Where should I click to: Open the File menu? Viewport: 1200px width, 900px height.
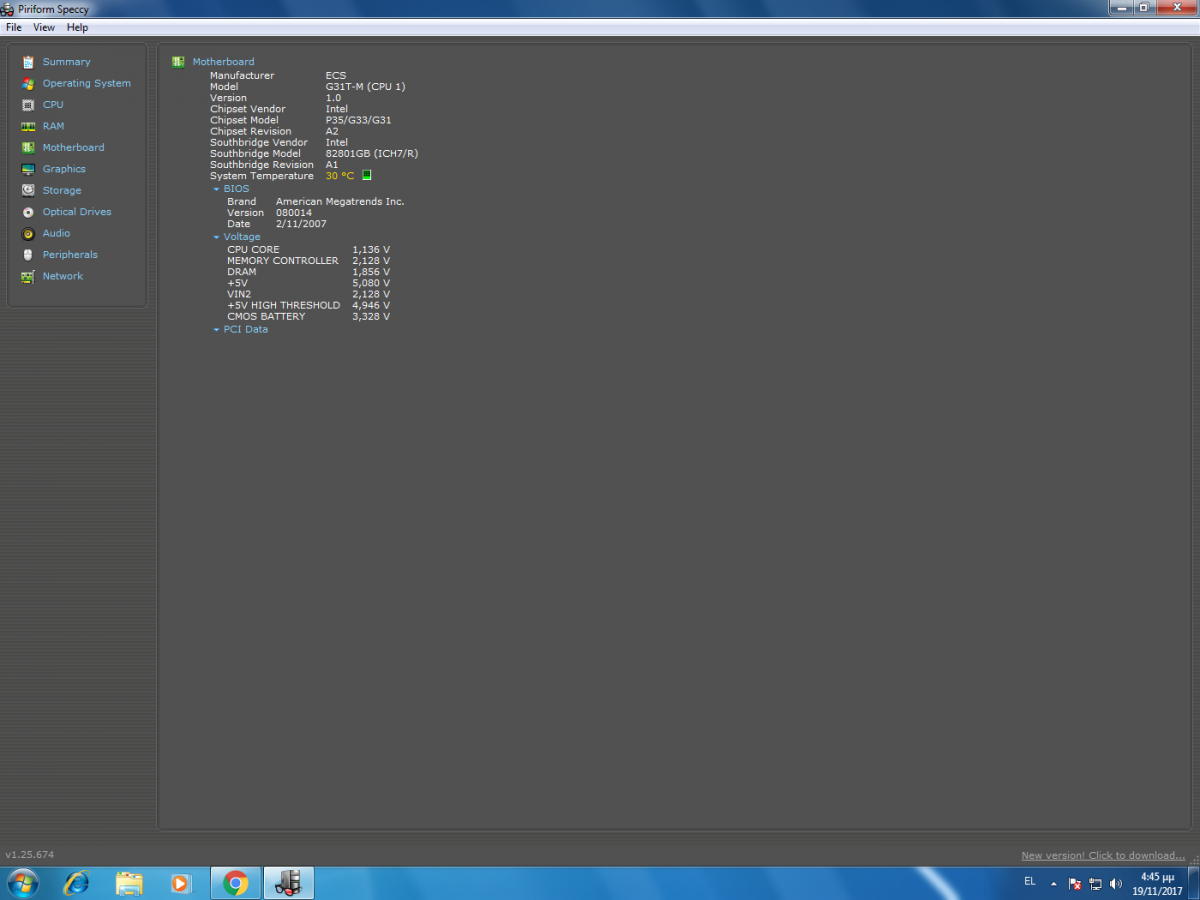coord(14,28)
